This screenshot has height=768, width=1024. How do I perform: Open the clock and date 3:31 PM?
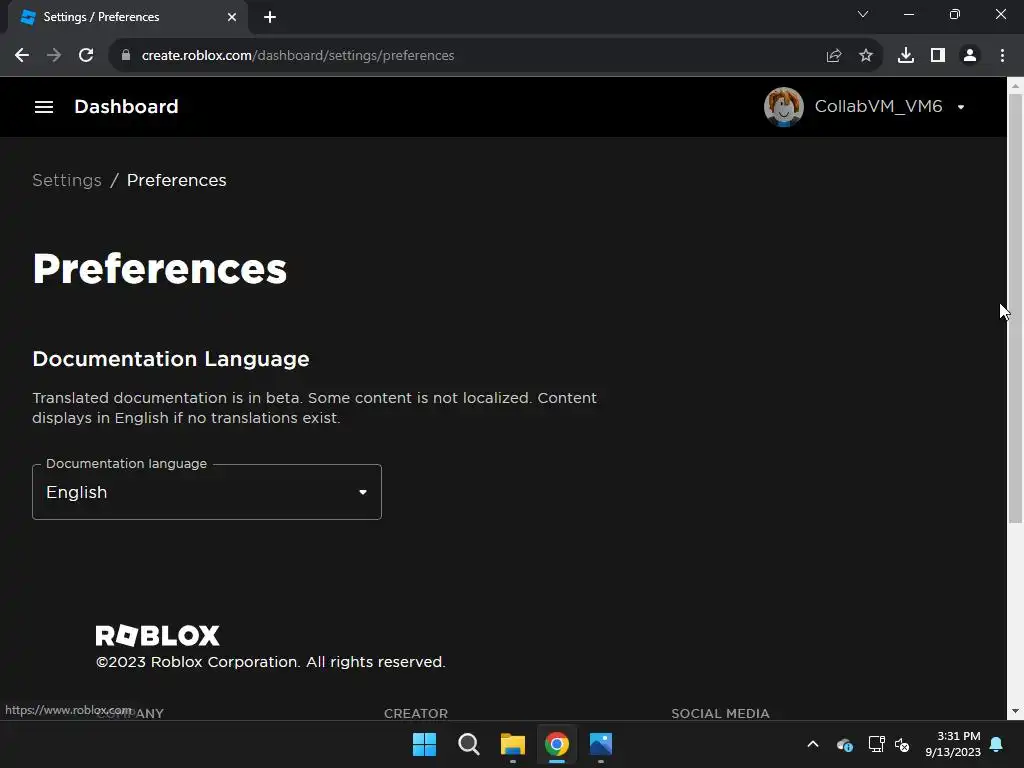[953, 744]
